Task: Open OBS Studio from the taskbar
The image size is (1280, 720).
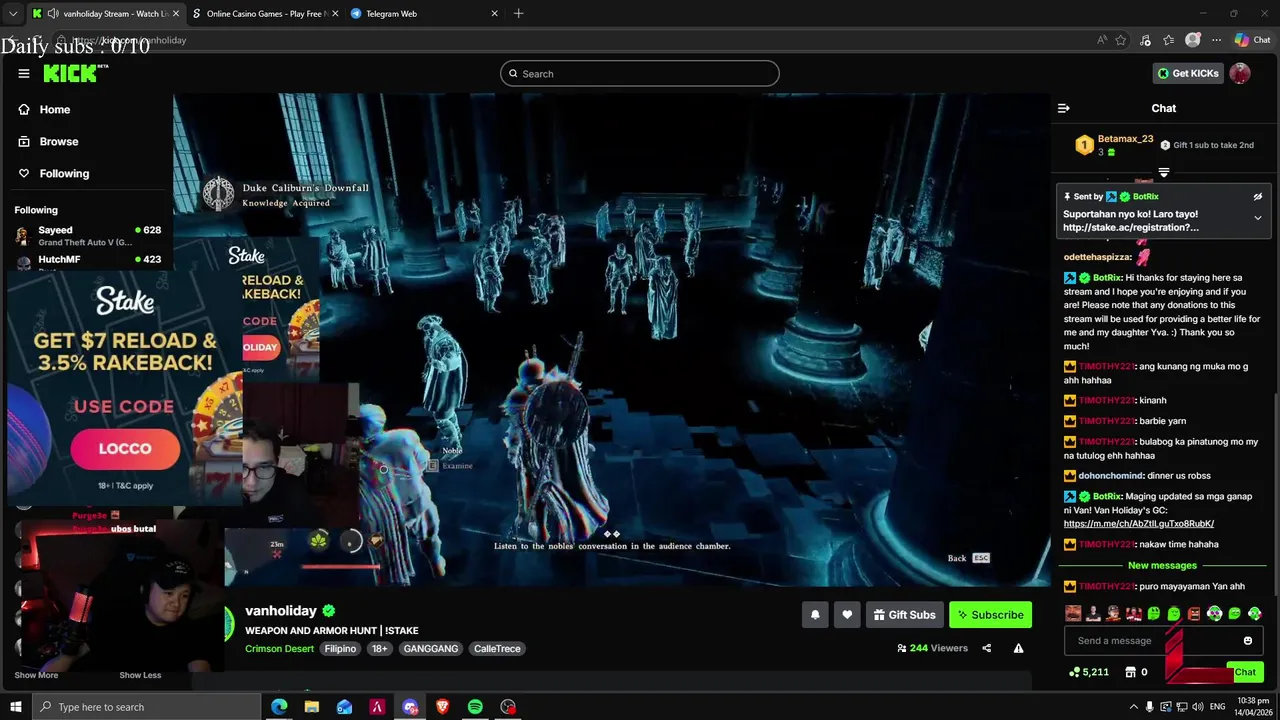Action: coord(508,707)
